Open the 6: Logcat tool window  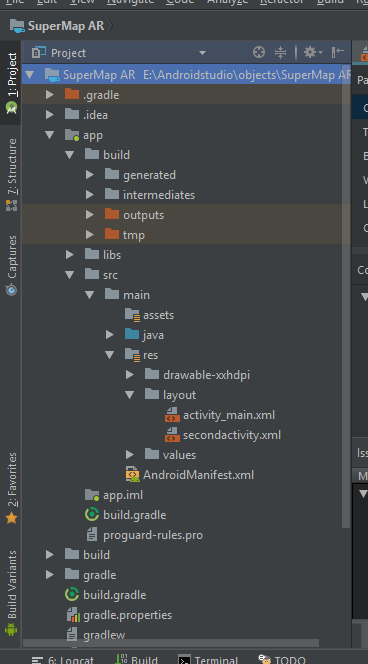63,659
